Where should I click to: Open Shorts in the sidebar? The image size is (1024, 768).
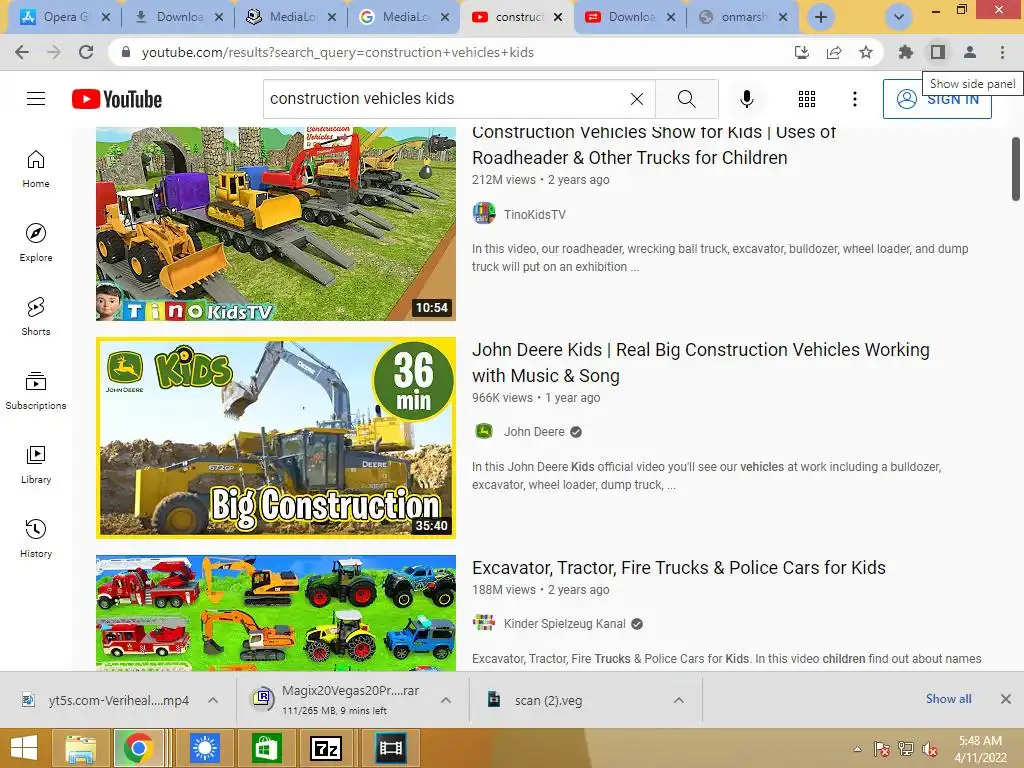click(x=36, y=317)
